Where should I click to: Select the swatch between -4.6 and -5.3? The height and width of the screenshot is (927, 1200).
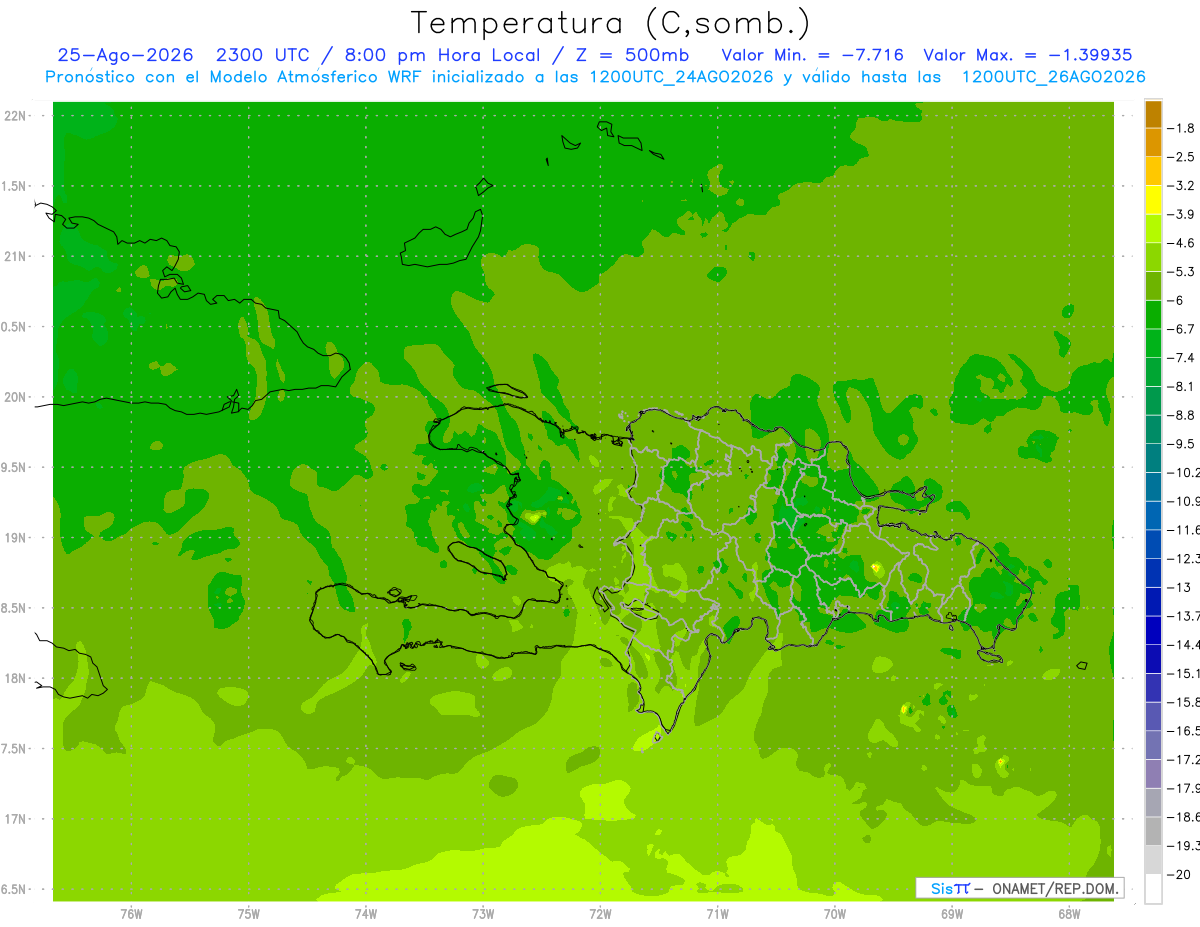point(1153,257)
